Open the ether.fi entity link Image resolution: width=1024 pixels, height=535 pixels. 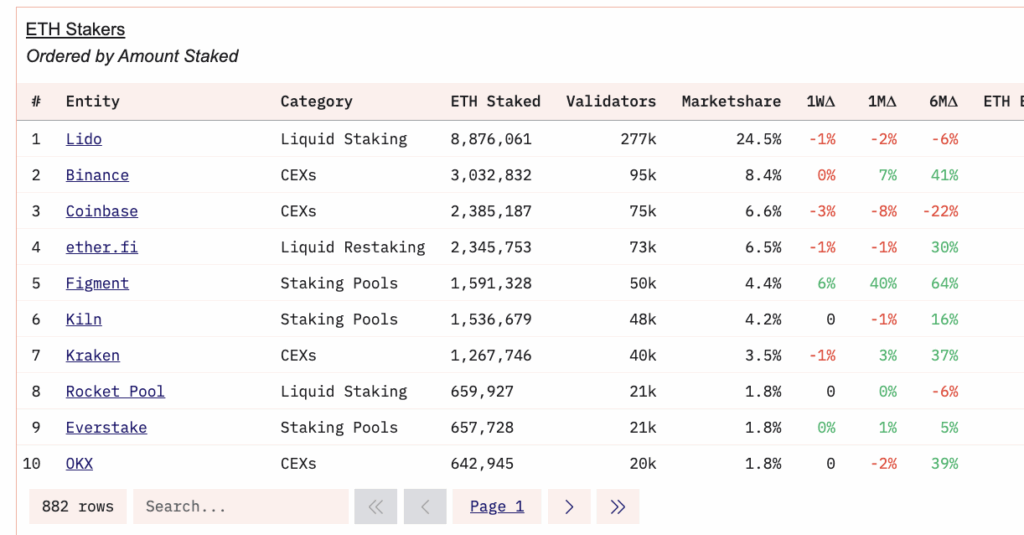coord(102,247)
